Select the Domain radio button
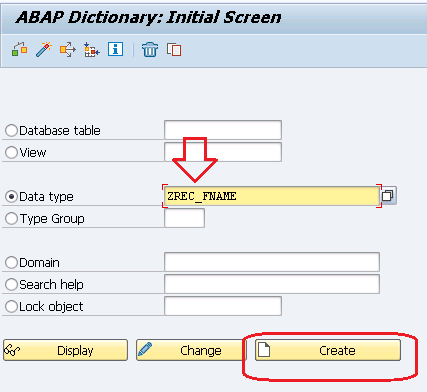The height and width of the screenshot is (392, 427). tap(11, 262)
